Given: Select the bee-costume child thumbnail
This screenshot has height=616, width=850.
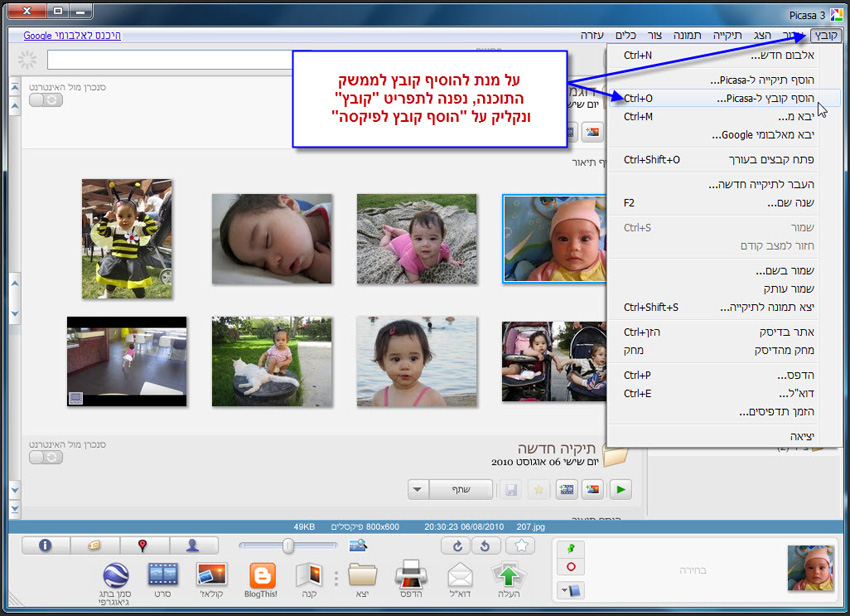Looking at the screenshot, I should pyautogui.click(x=127, y=239).
